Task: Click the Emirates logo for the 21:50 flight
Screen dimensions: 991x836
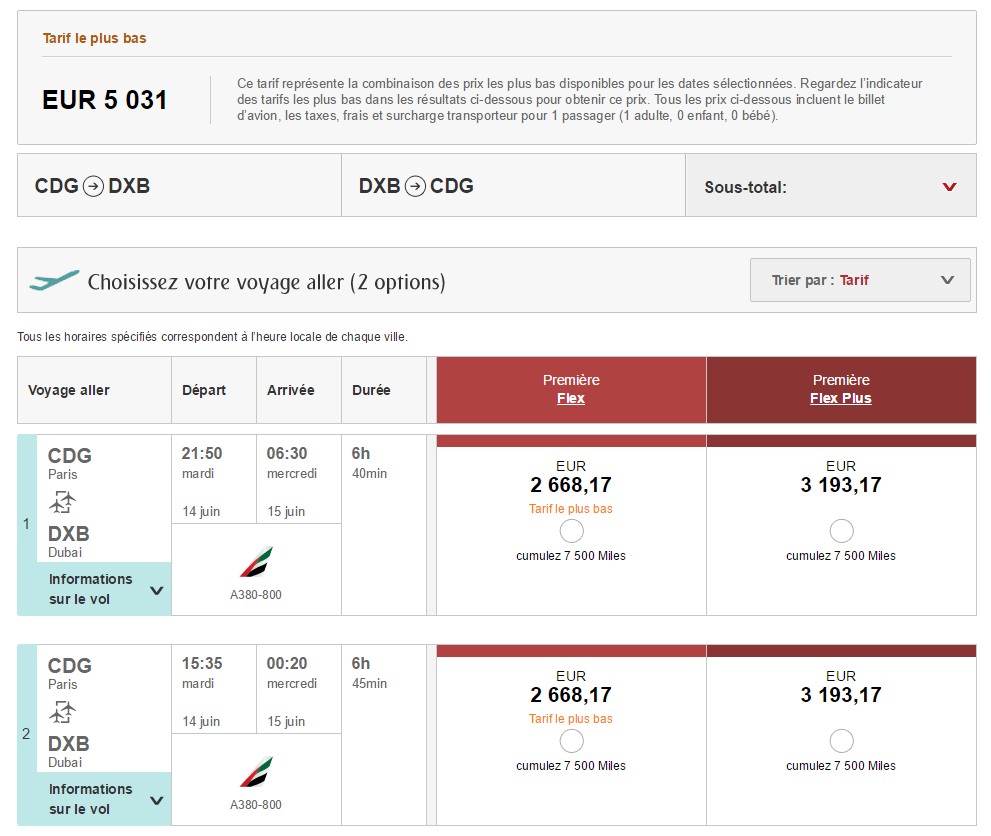Action: pos(256,562)
